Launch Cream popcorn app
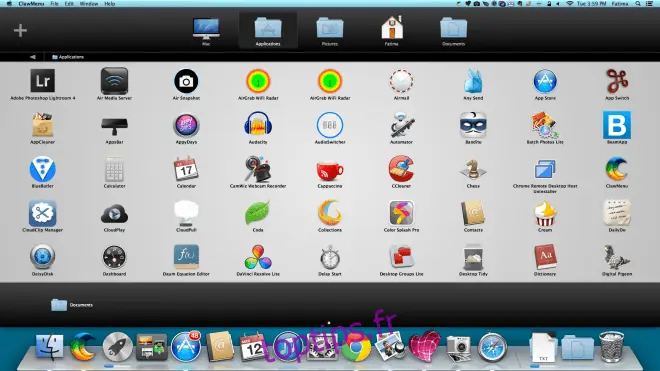660x371 pixels. click(x=545, y=214)
